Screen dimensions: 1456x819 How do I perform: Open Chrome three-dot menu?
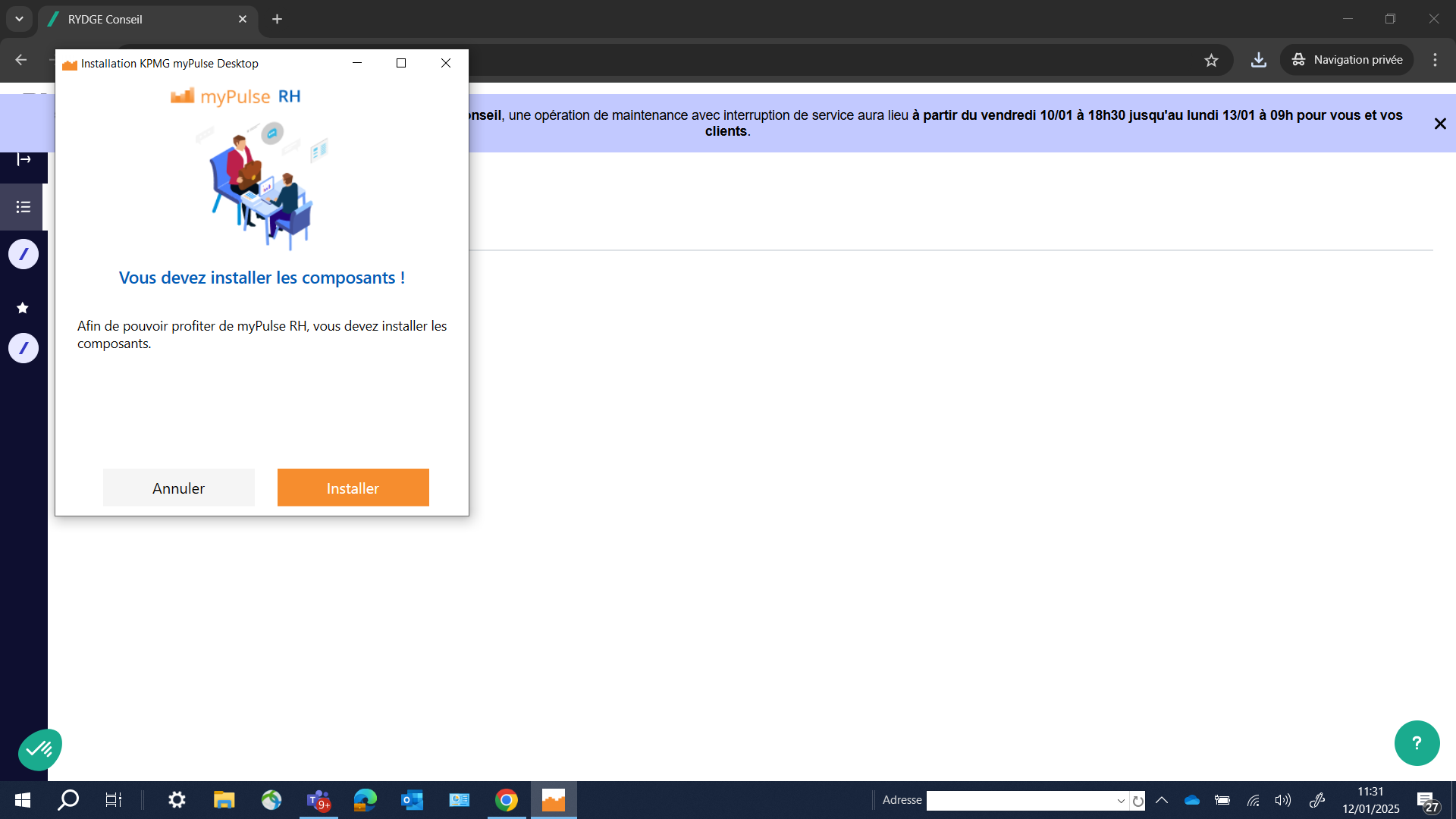[1435, 60]
